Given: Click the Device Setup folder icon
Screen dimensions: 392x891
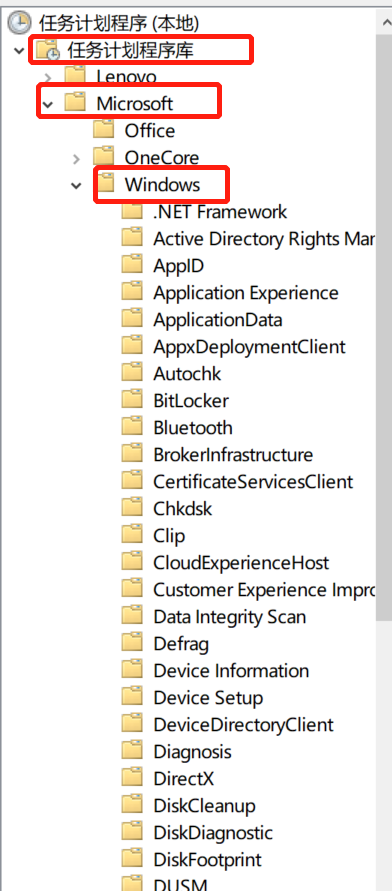Looking at the screenshot, I should coord(132,697).
